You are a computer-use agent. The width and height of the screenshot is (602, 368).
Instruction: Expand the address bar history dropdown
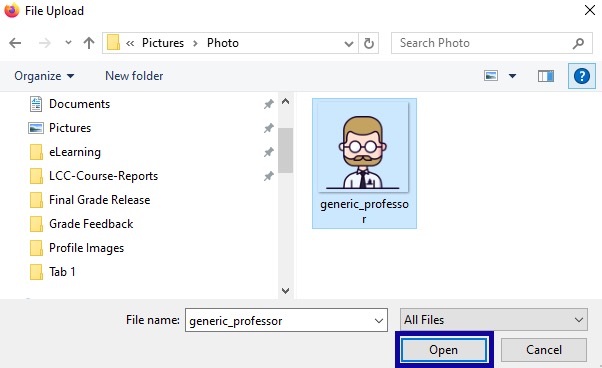click(349, 43)
